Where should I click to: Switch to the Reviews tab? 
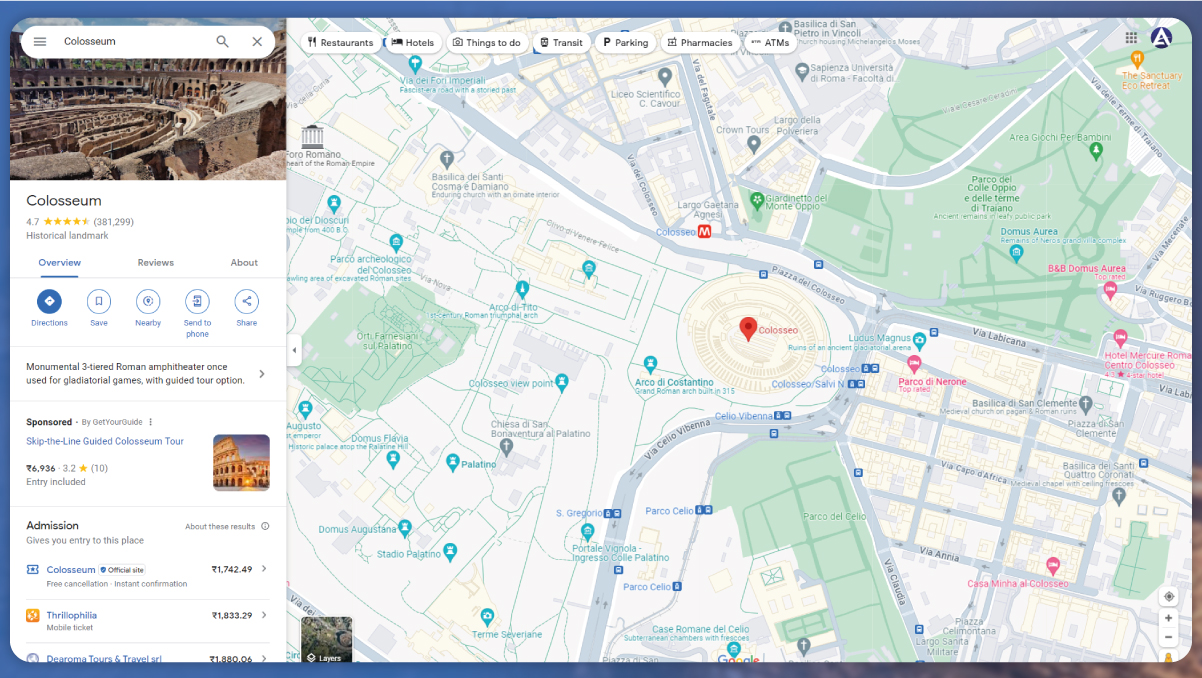[155, 263]
